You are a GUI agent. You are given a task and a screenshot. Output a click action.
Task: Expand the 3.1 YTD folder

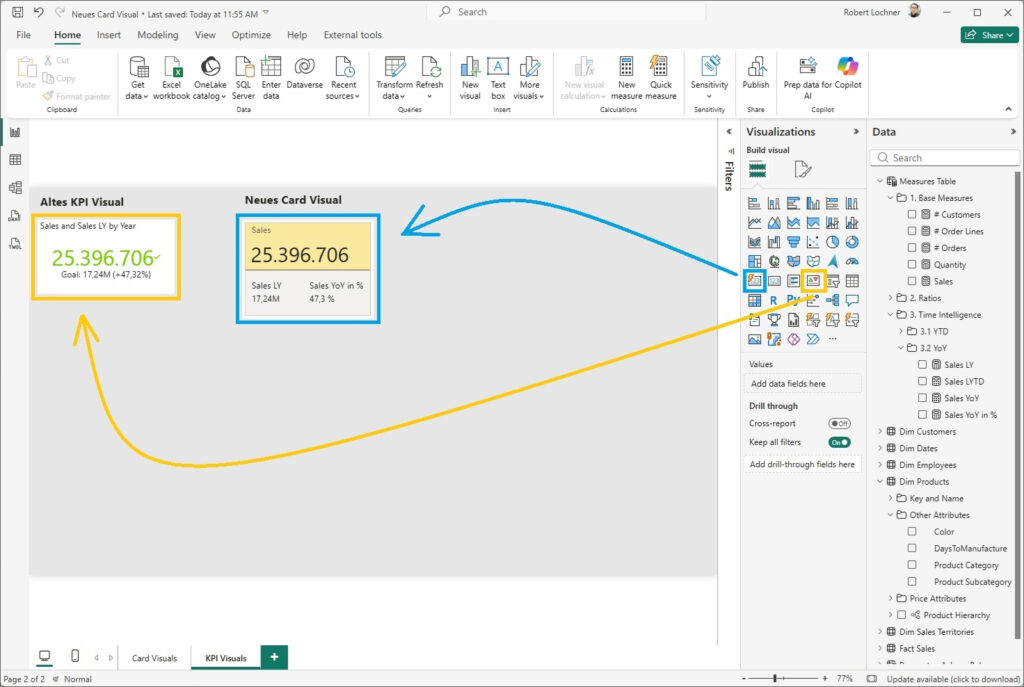pos(900,331)
